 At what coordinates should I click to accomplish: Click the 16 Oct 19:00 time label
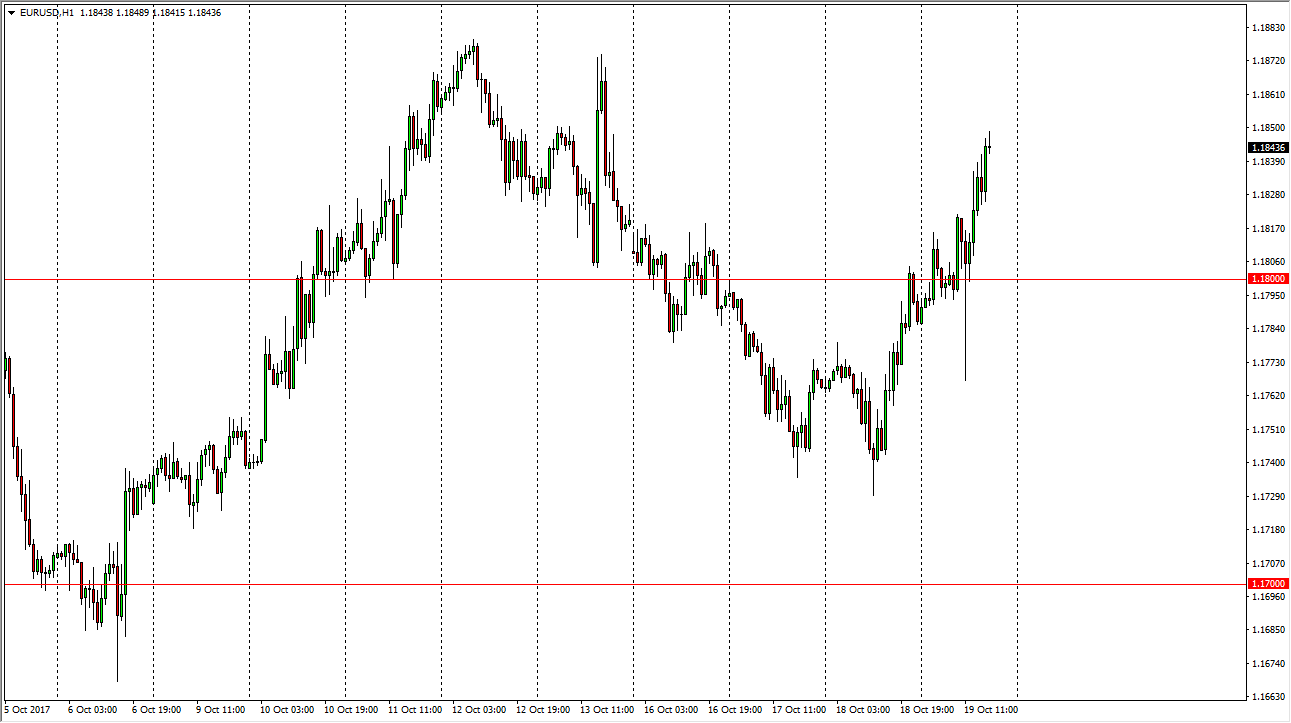point(734,709)
